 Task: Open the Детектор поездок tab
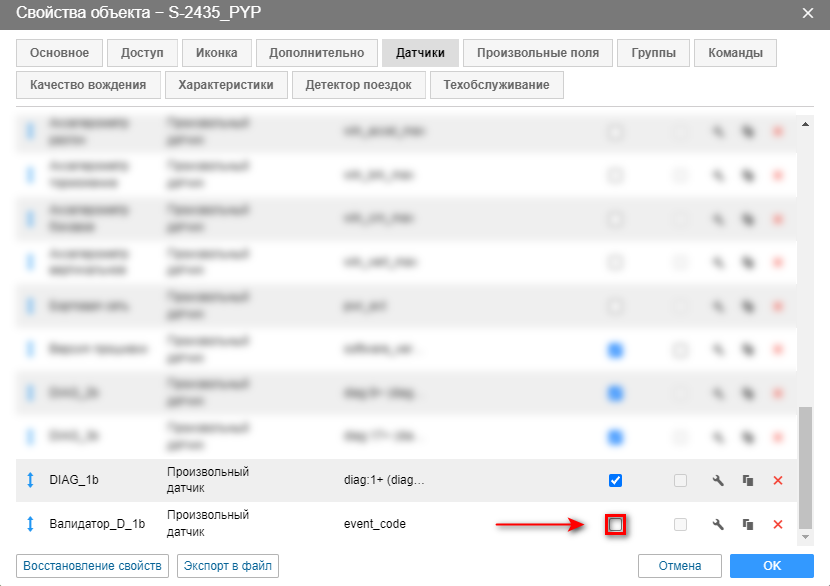[358, 85]
